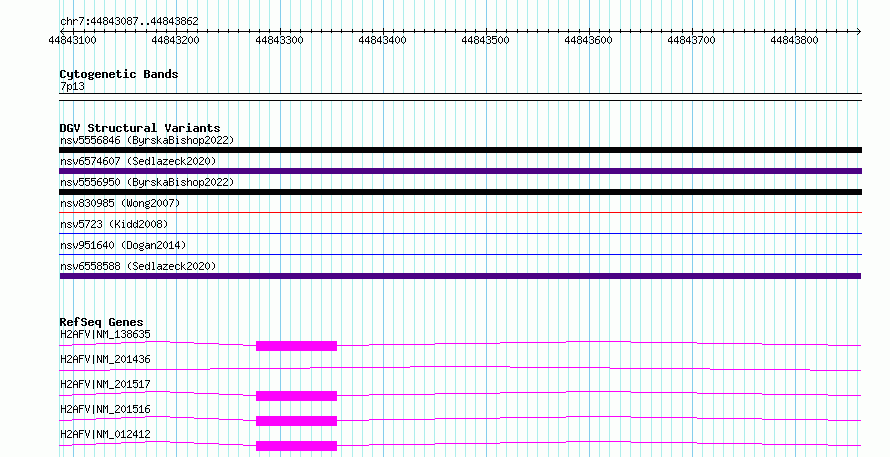Viewport: 890px width, 457px height.
Task: Open the nsv951640 (Dogan2014) variant label
Action: tap(123, 245)
